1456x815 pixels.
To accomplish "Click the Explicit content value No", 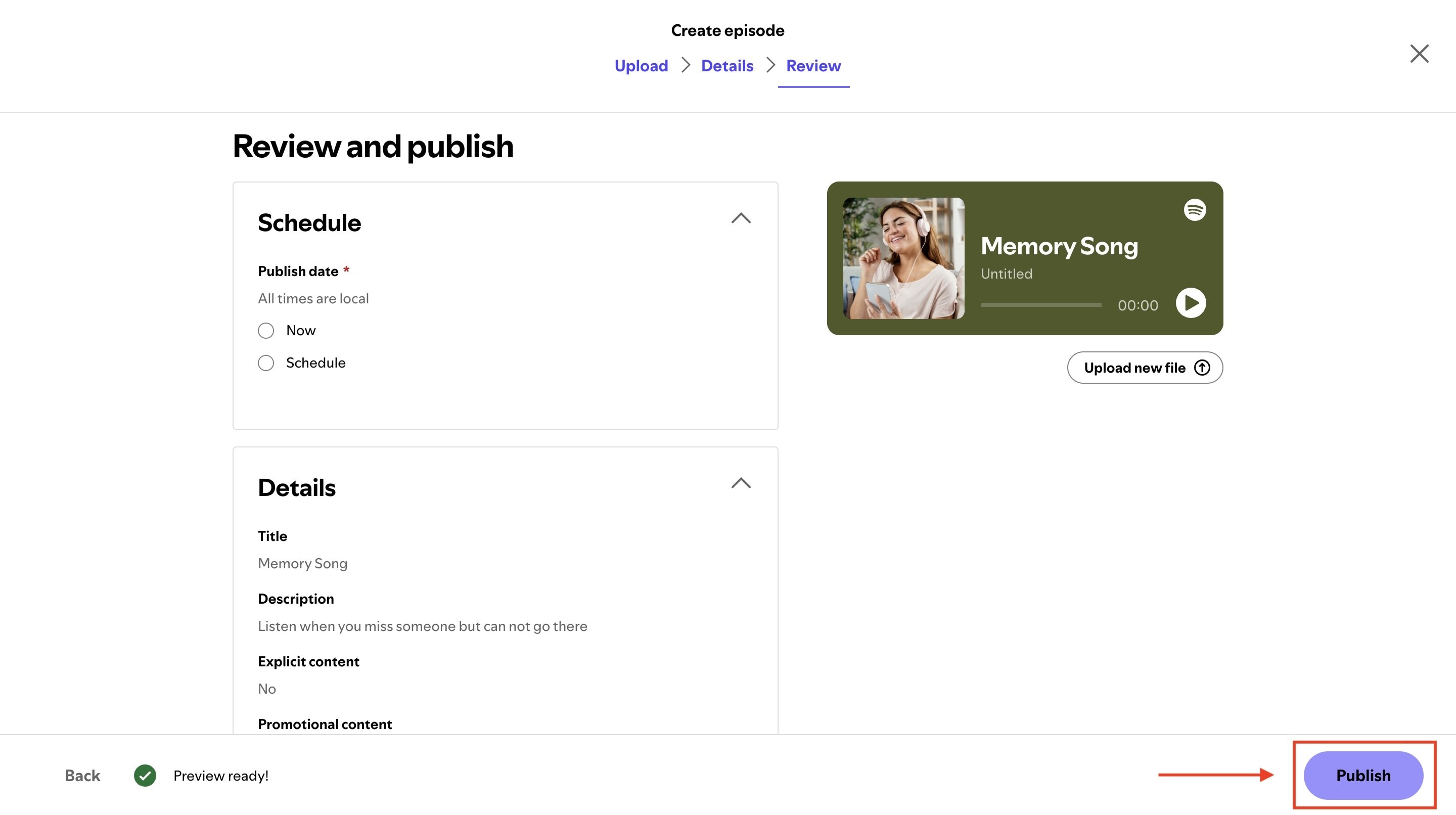I will tap(267, 689).
